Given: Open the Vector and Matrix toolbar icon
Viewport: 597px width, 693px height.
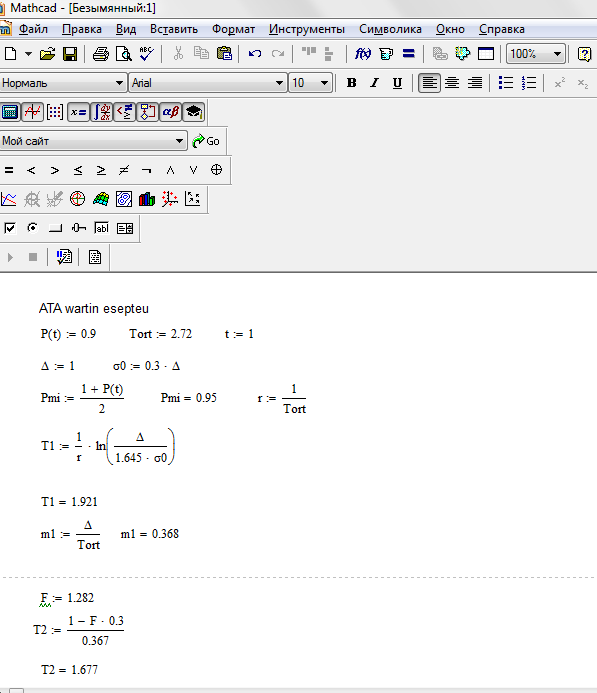Looking at the screenshot, I should 55,112.
